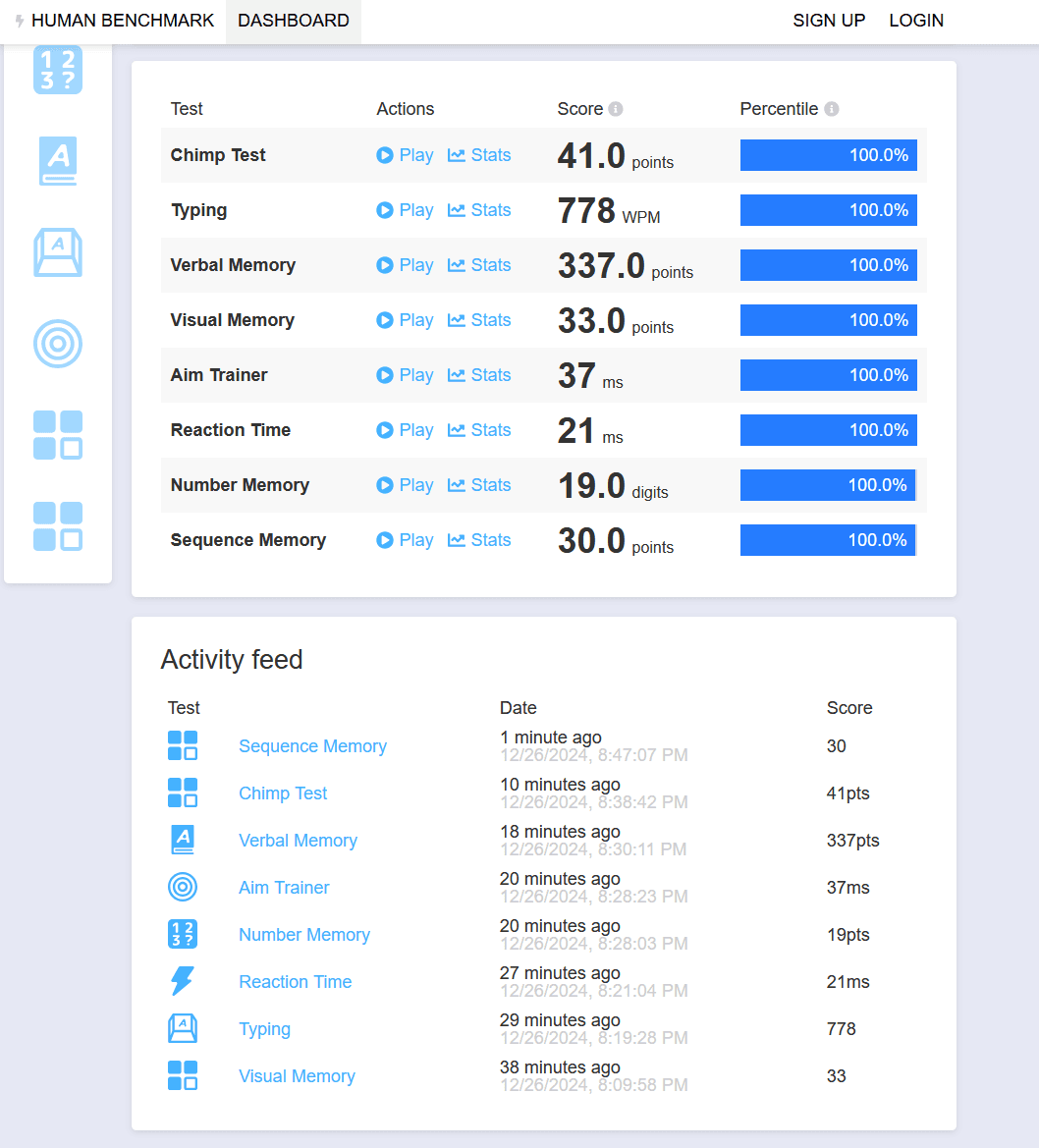The height and width of the screenshot is (1148, 1039).
Task: Play the Chimp Test
Action: (405, 154)
